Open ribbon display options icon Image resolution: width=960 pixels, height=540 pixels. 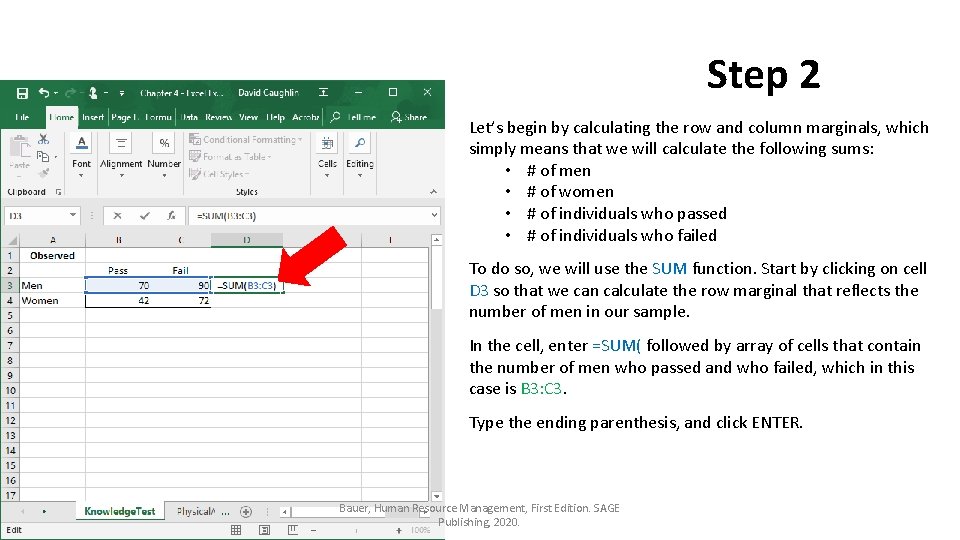click(323, 92)
